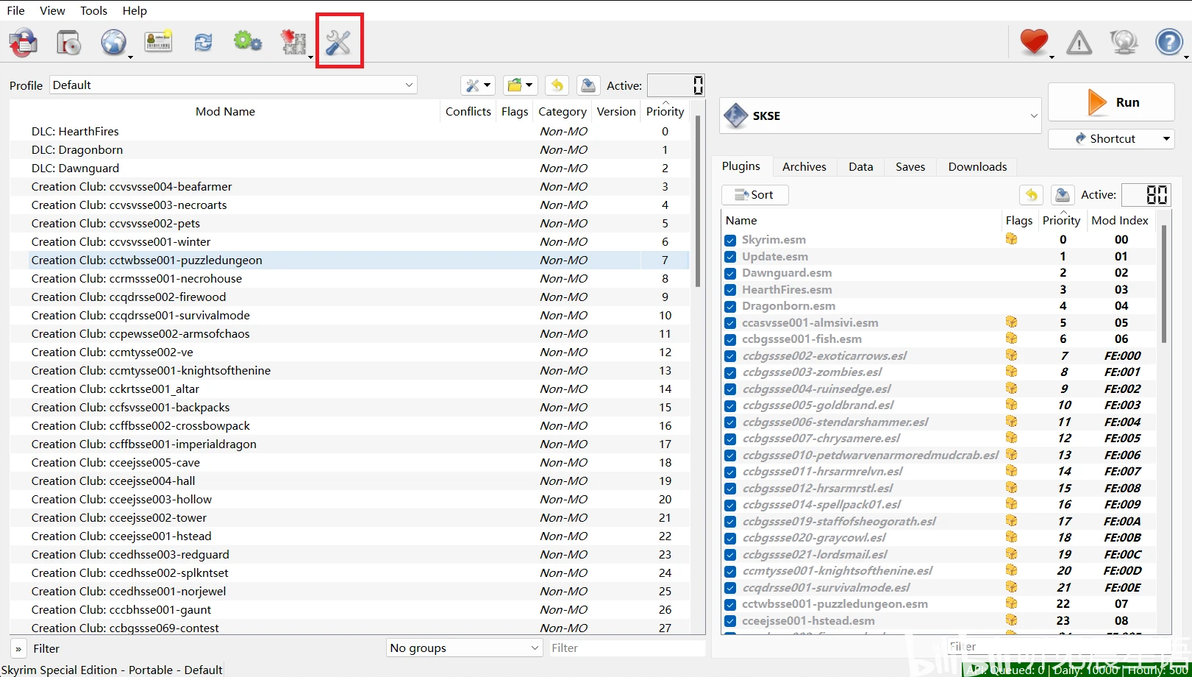Open mod list wrench actions dropdown

tap(478, 85)
